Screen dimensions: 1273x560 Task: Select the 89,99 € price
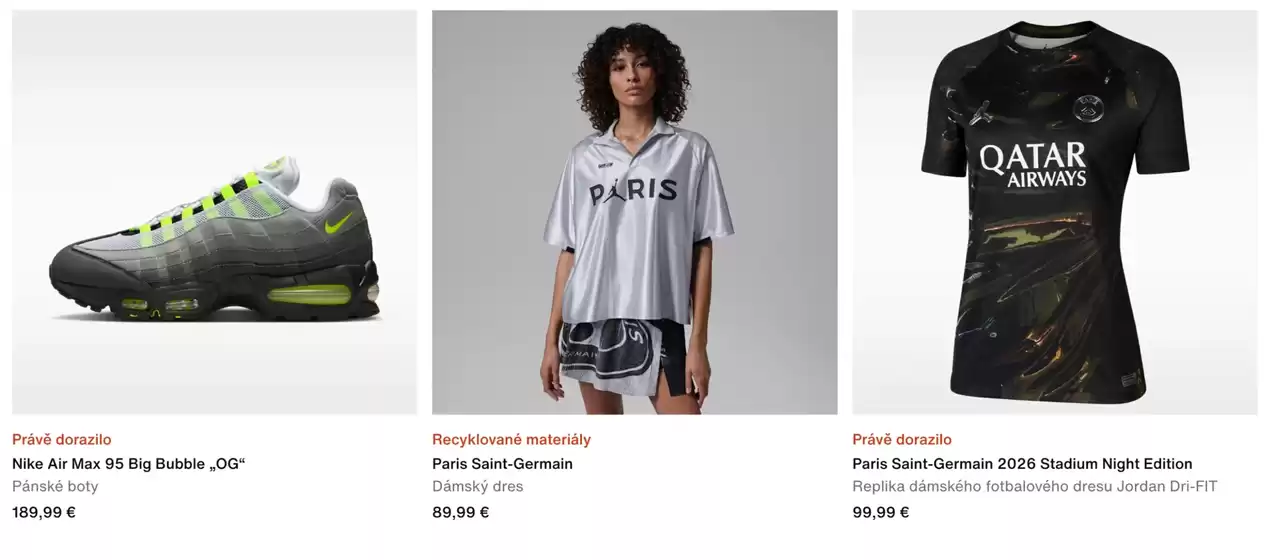pos(460,513)
